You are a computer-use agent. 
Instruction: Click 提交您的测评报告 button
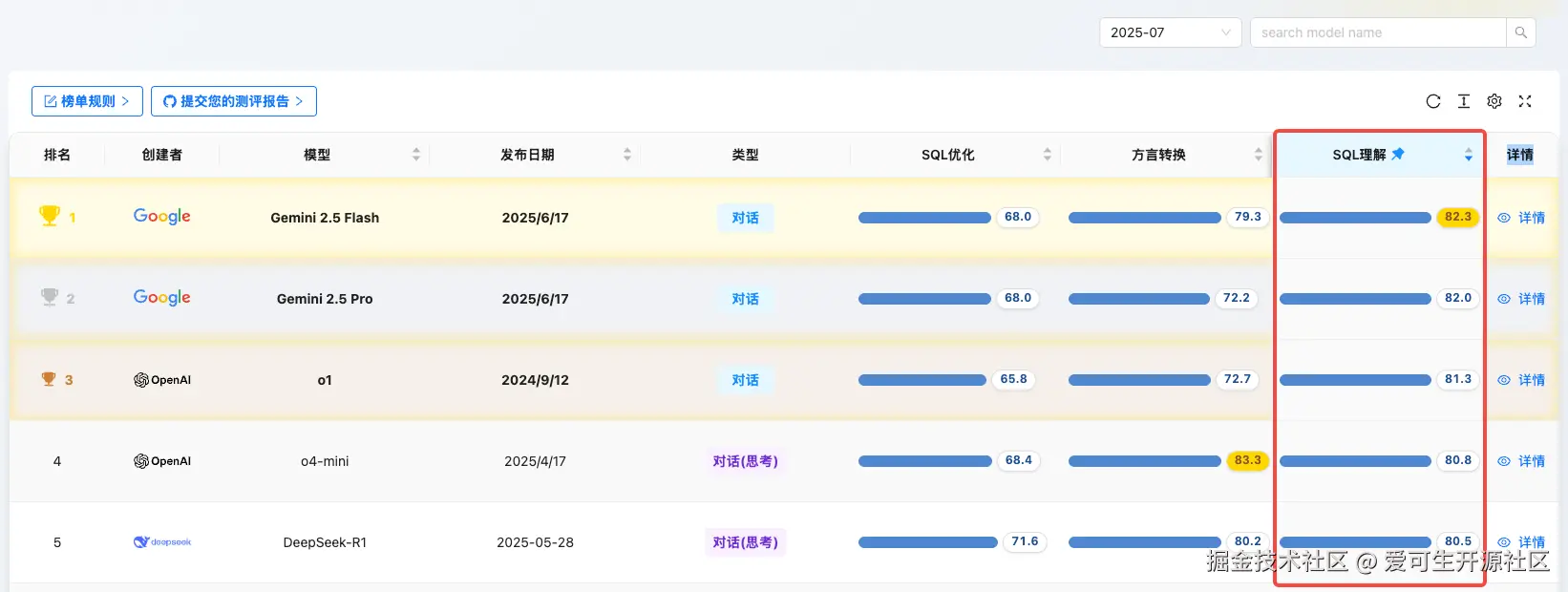tap(234, 101)
